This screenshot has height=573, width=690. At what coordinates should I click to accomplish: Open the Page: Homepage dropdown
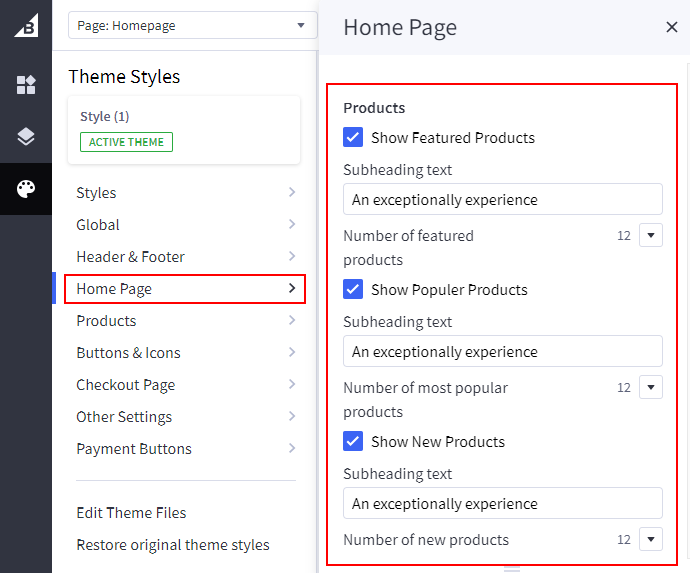[x=191, y=26]
